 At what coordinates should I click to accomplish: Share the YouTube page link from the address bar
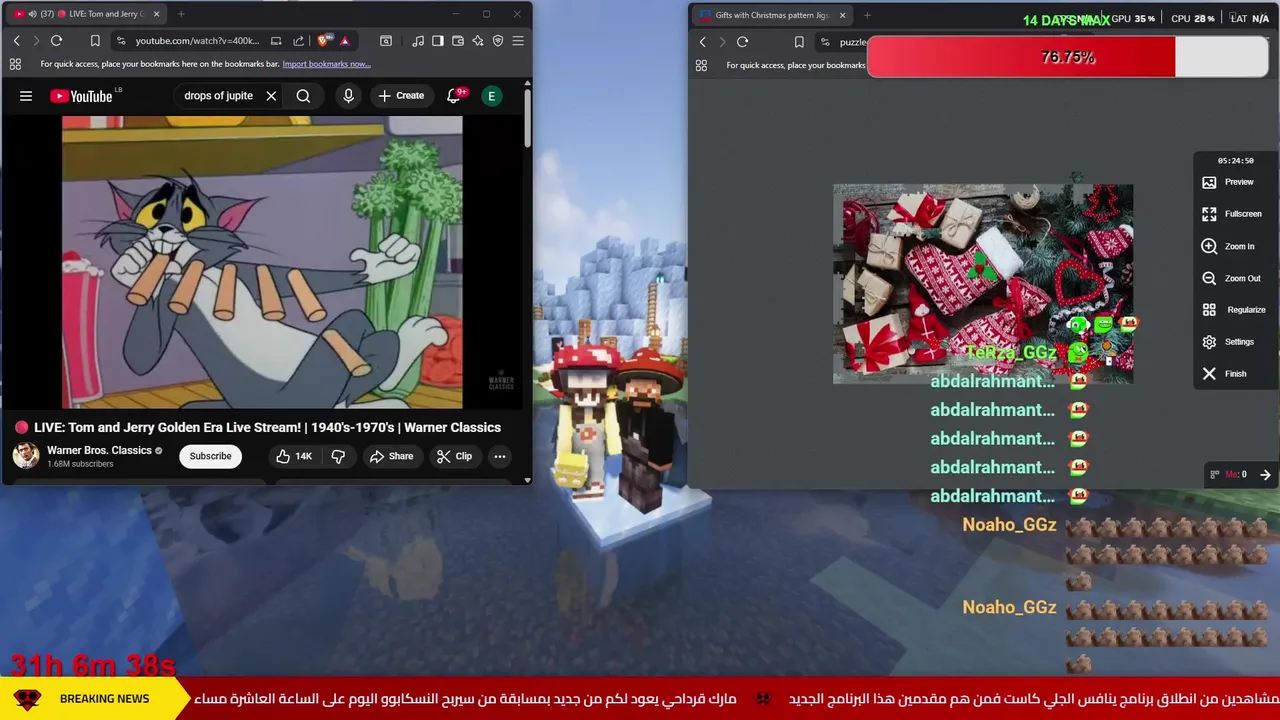(298, 41)
